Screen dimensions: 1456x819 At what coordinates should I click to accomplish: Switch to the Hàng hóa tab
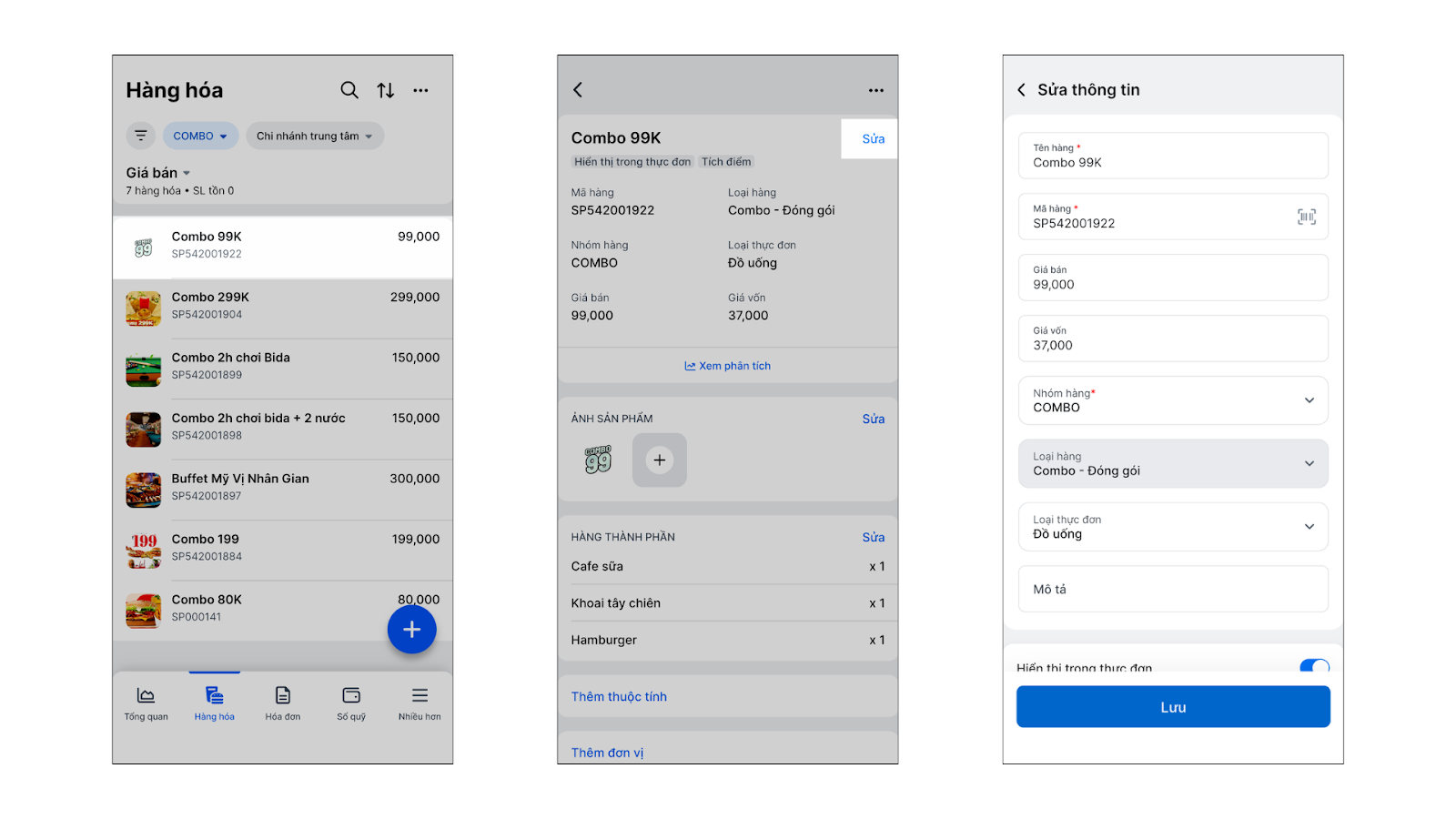pos(215,703)
